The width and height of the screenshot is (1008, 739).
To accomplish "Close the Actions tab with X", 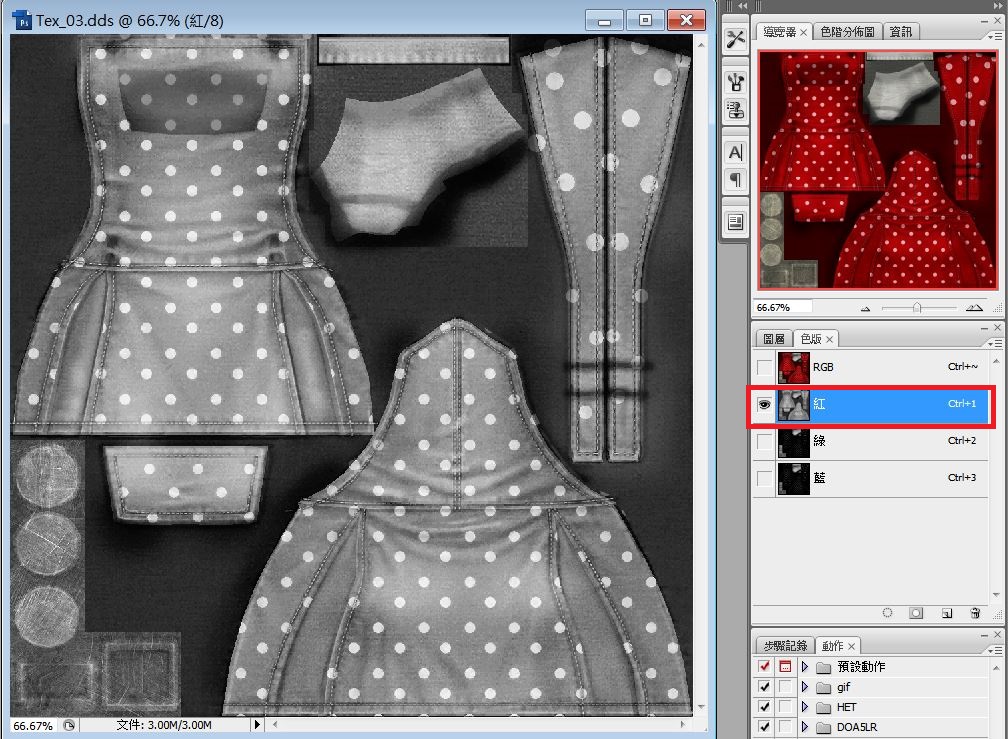I will (851, 646).
